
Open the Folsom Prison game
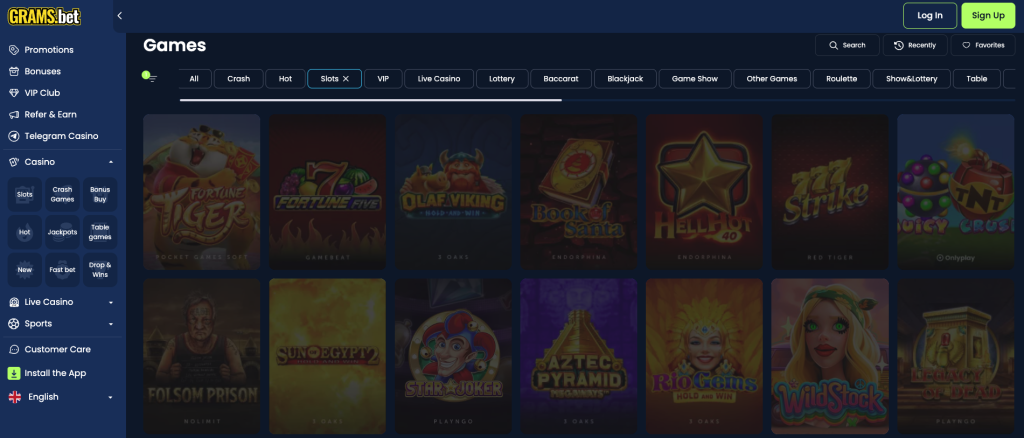click(x=202, y=356)
